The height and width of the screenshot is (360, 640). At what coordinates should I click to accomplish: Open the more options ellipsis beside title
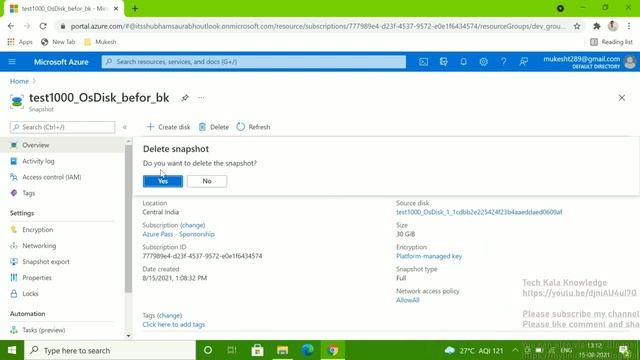coord(201,98)
